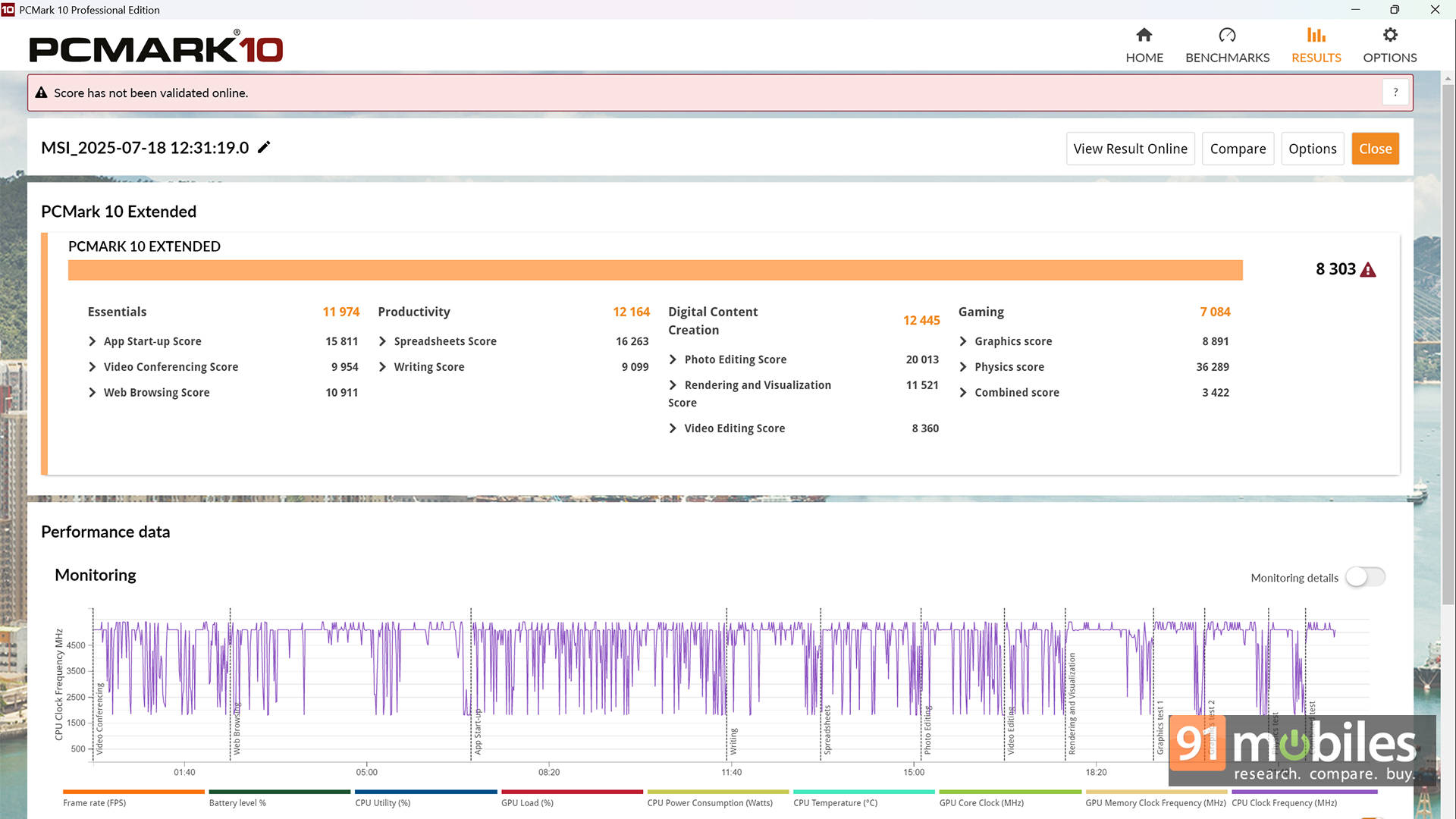Select GPU Memory Clock Frequency legend swatch
The width and height of the screenshot is (1456, 819).
coord(1156,792)
